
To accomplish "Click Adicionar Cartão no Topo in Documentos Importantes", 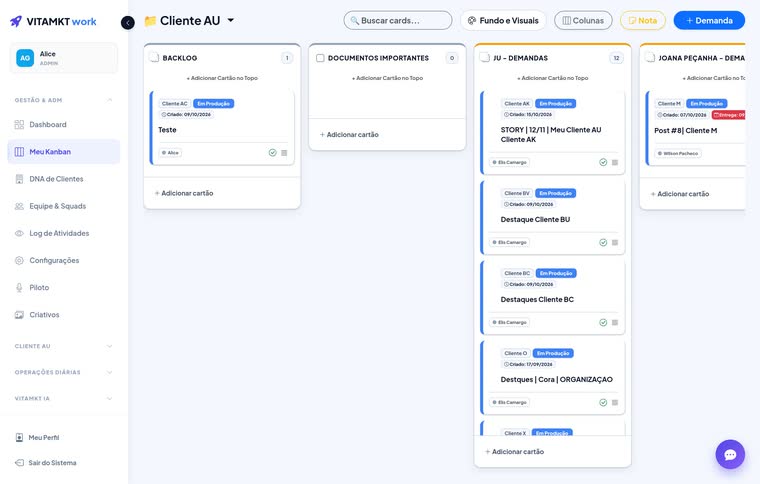I will pyautogui.click(x=387, y=78).
